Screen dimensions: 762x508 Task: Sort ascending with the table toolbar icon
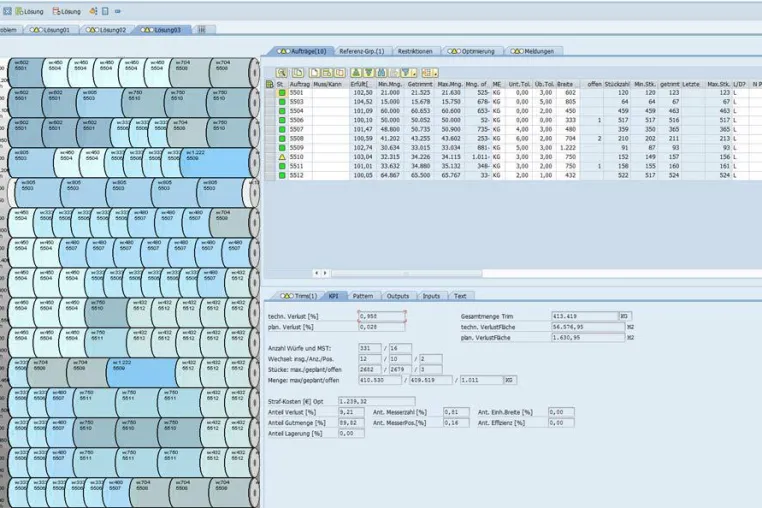pos(356,73)
